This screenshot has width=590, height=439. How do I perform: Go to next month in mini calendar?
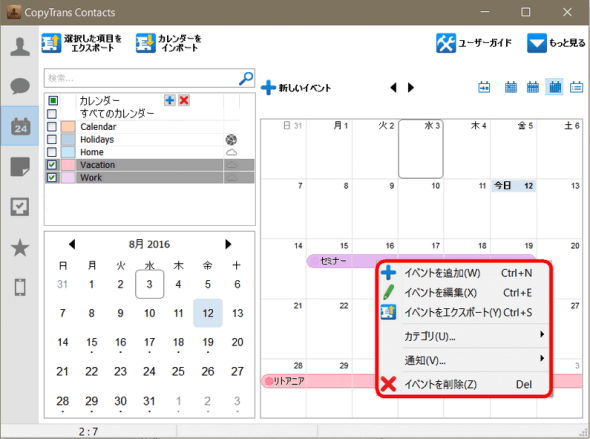pos(228,244)
